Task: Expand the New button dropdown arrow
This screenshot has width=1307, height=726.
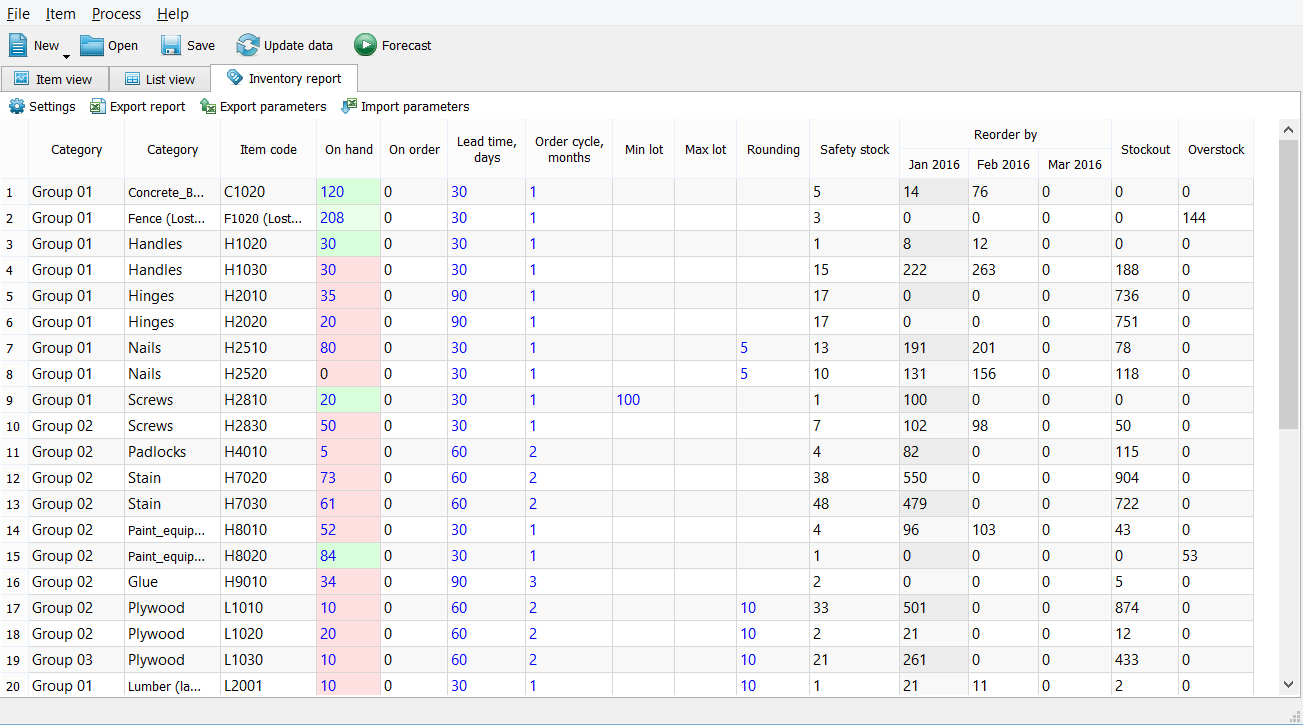Action: tap(66, 56)
